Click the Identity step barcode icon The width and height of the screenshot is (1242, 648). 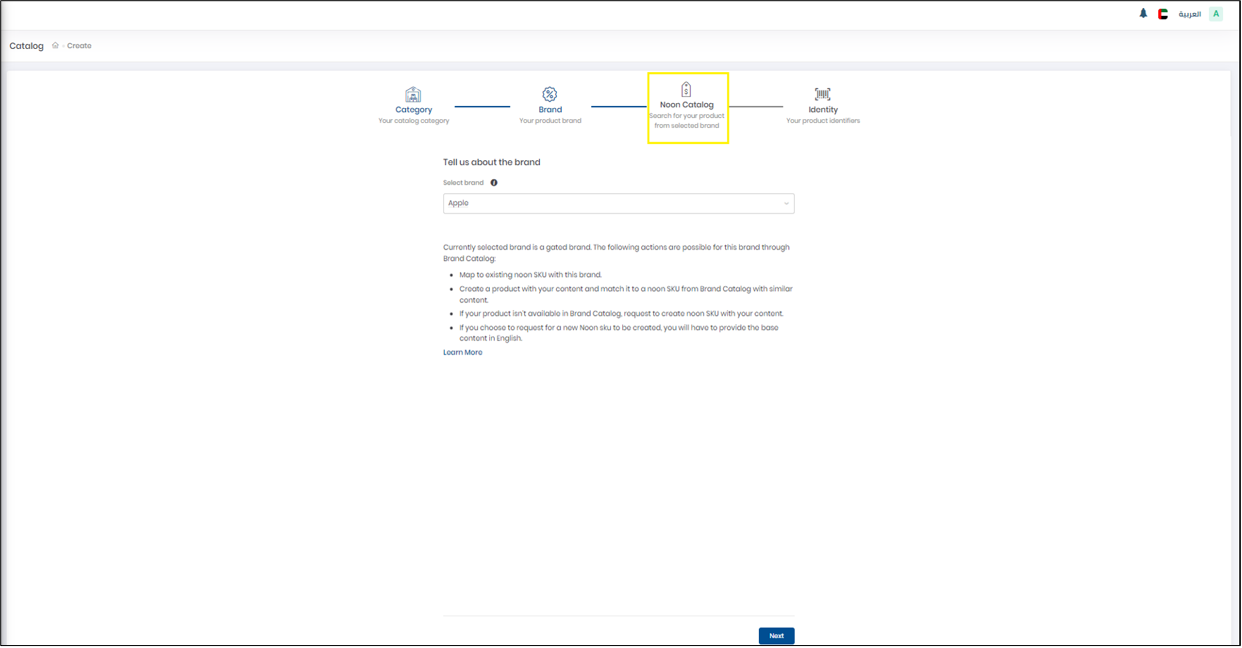822,94
